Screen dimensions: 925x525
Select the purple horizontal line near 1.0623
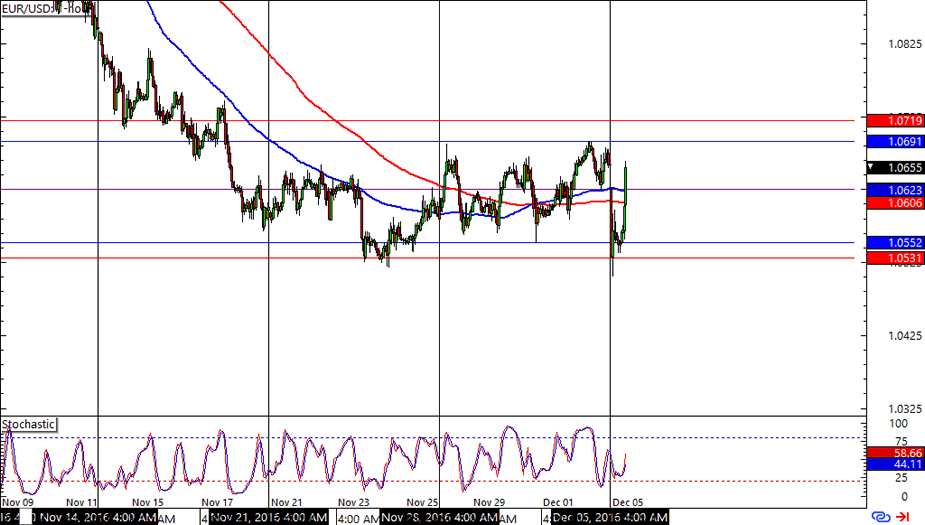point(428,189)
